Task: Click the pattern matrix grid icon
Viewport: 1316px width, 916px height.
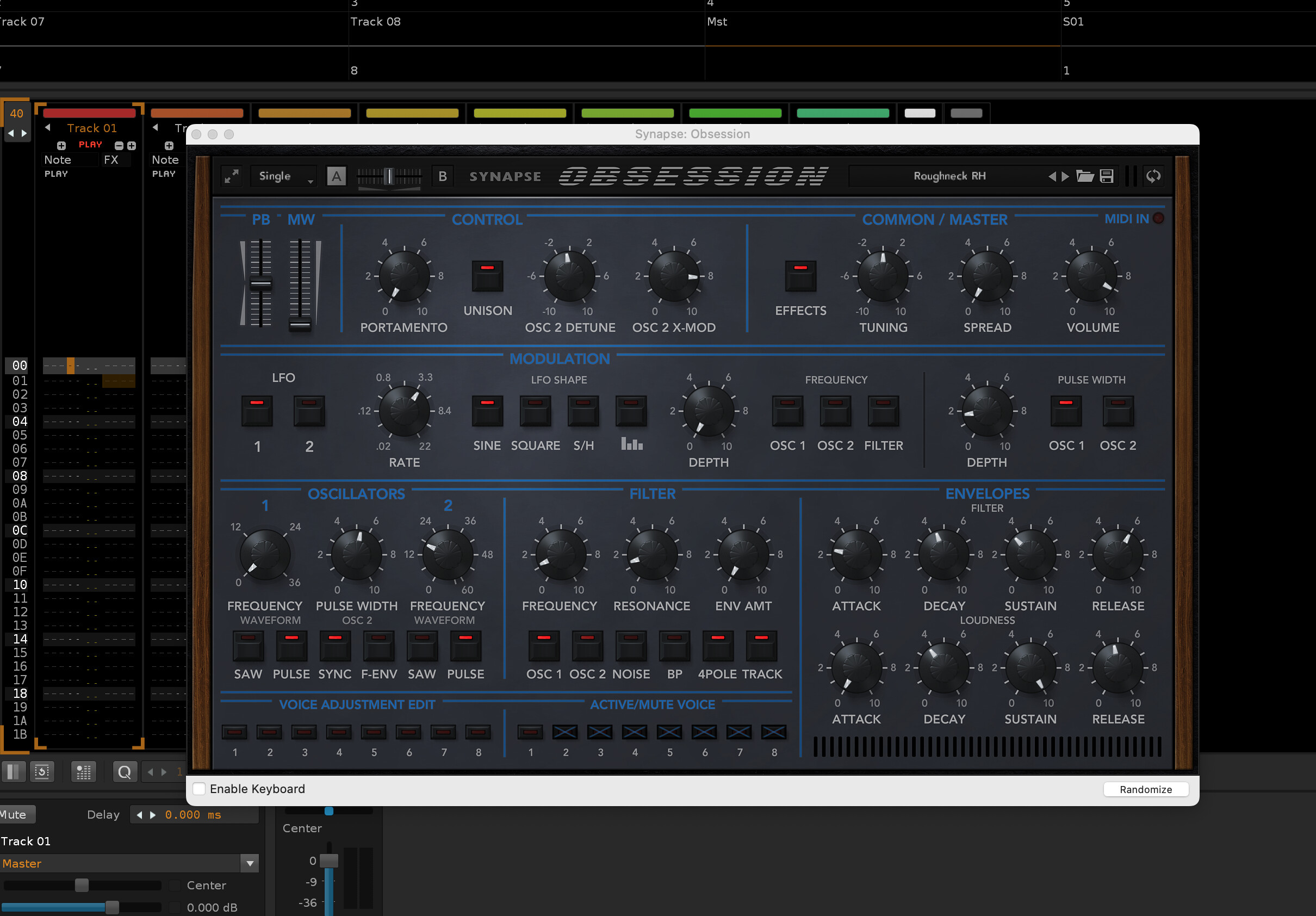Action: coord(84,771)
